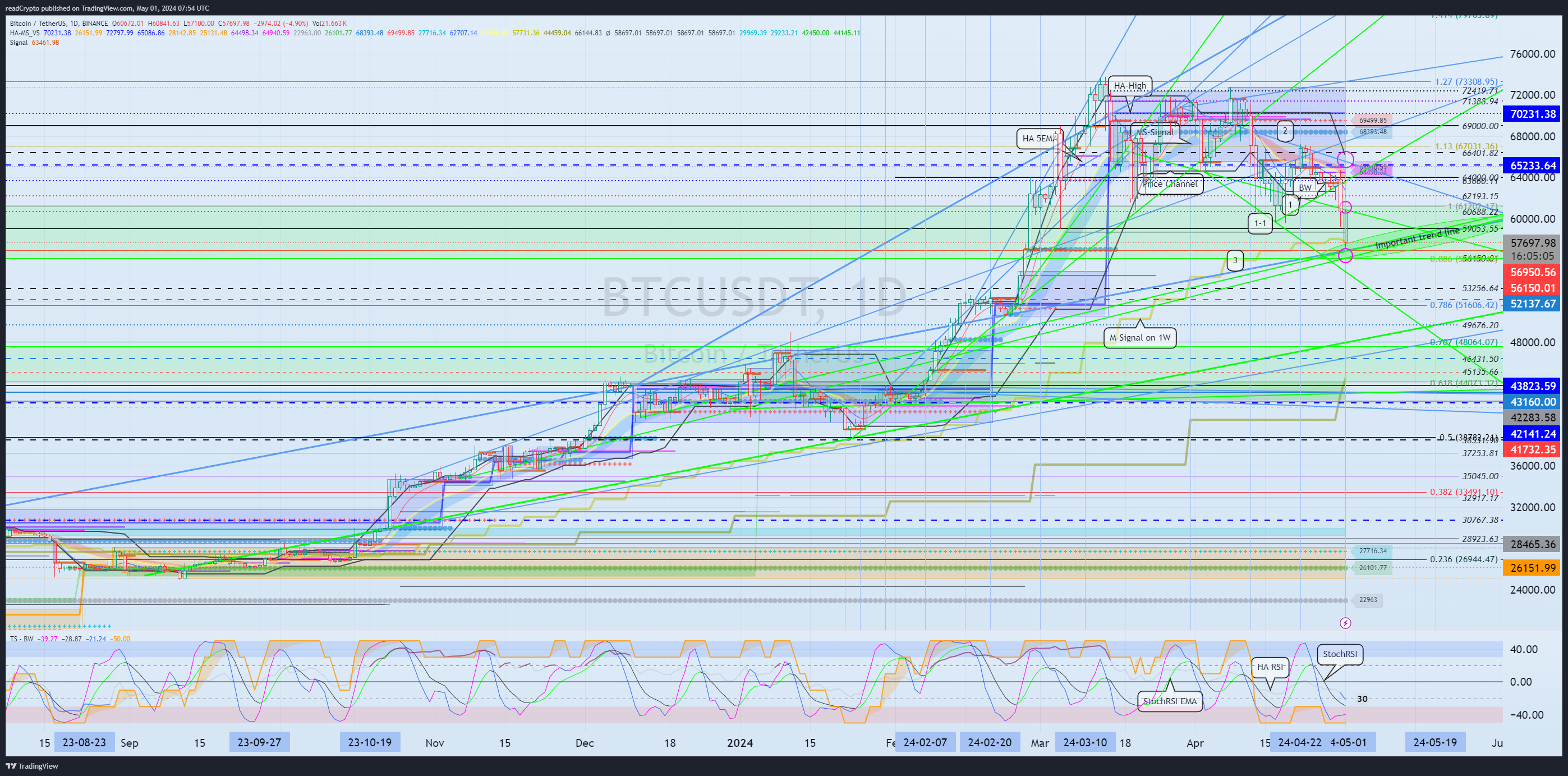
Task: Click the 40.00 tick on indicator axis
Action: click(x=1524, y=649)
